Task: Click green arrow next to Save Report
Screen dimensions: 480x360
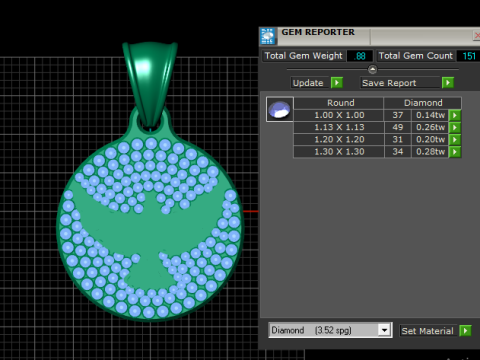Action: point(448,83)
